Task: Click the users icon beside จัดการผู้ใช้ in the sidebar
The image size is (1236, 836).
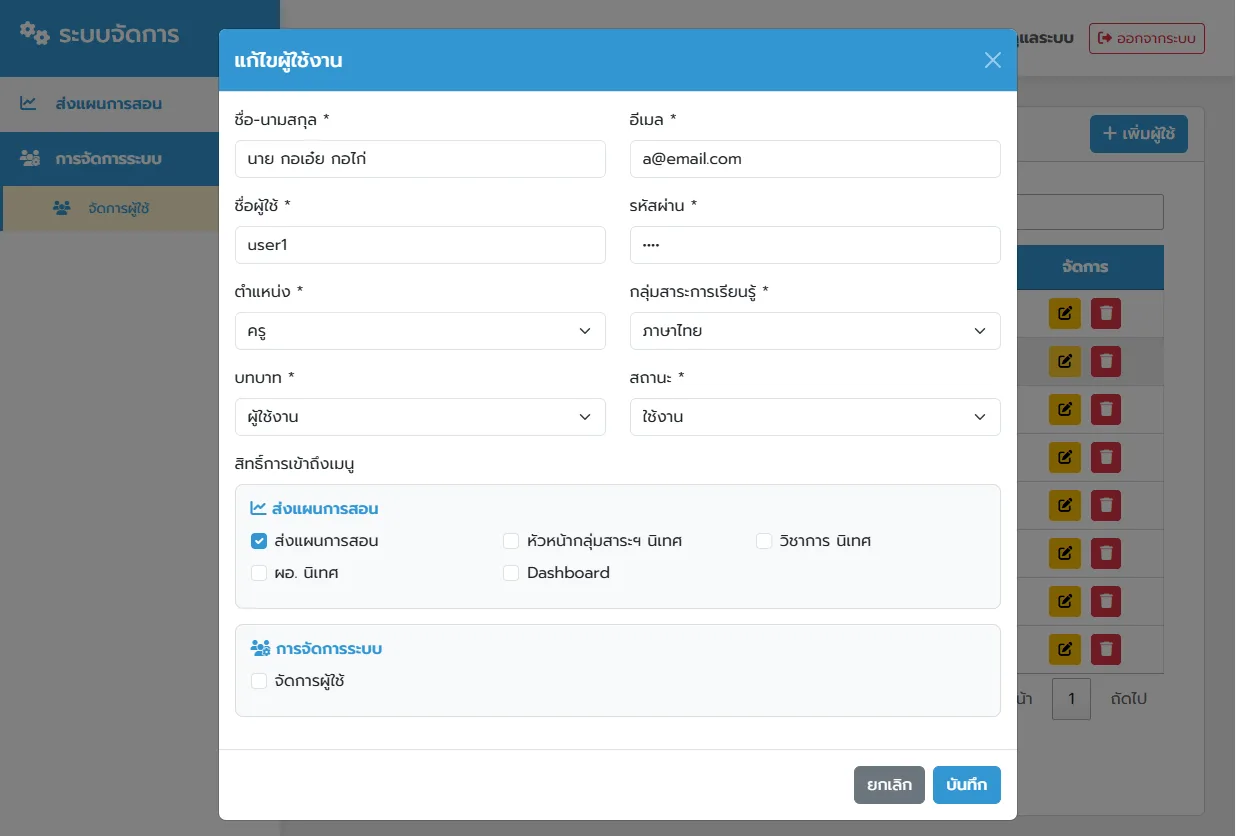Action: pos(62,208)
